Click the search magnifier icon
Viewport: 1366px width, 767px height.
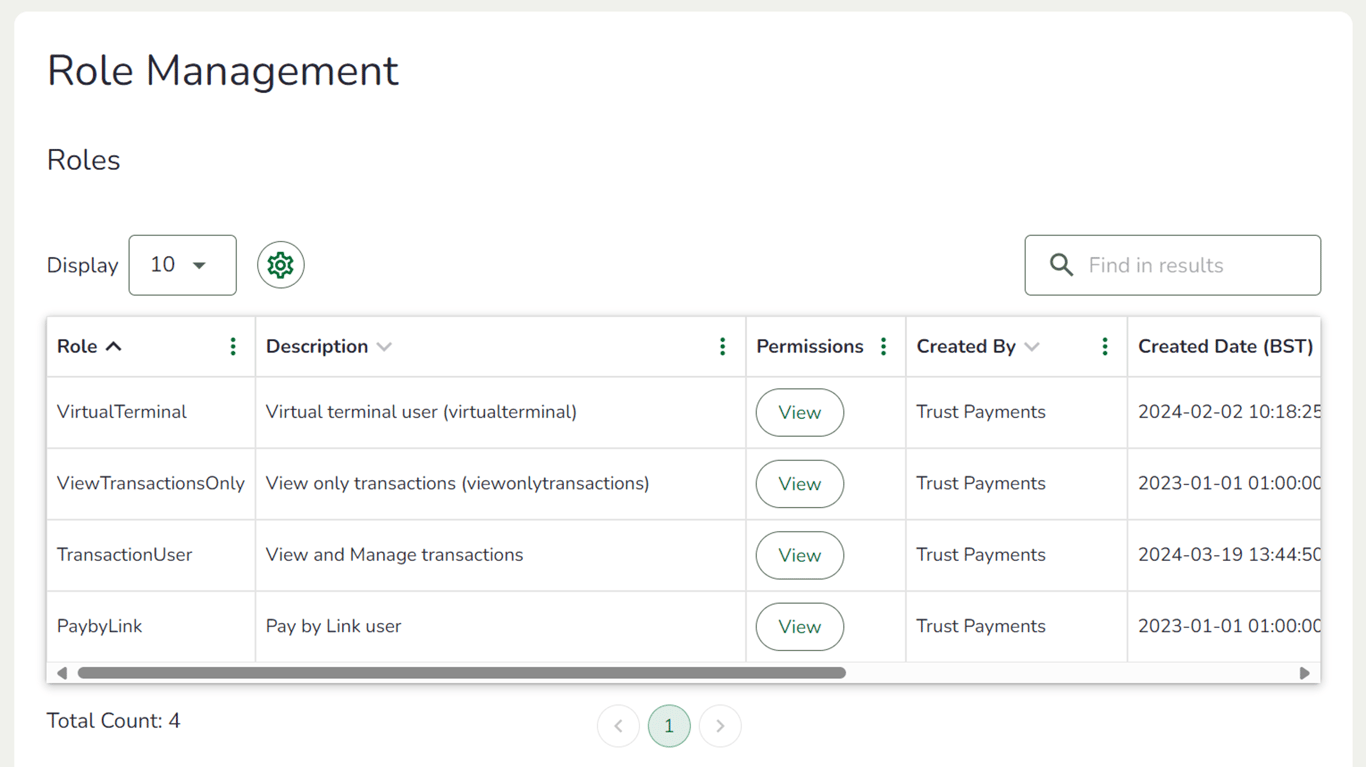1061,265
